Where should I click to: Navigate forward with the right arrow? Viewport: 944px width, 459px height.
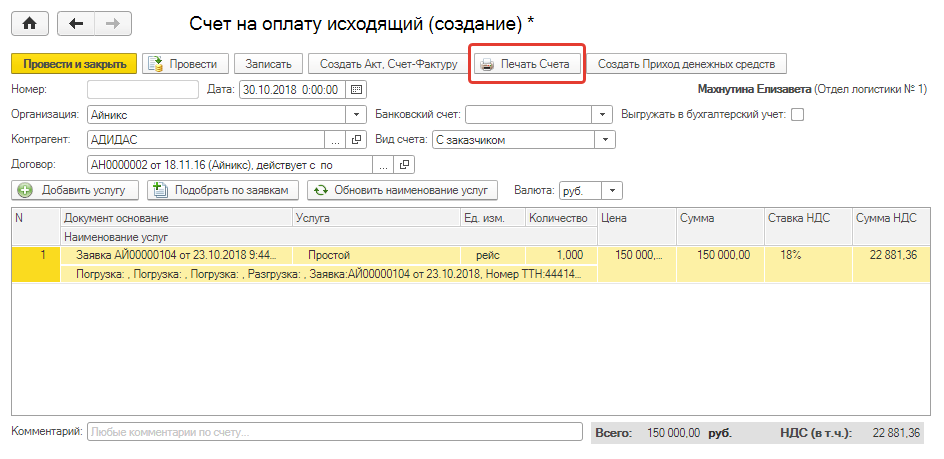pos(113,23)
